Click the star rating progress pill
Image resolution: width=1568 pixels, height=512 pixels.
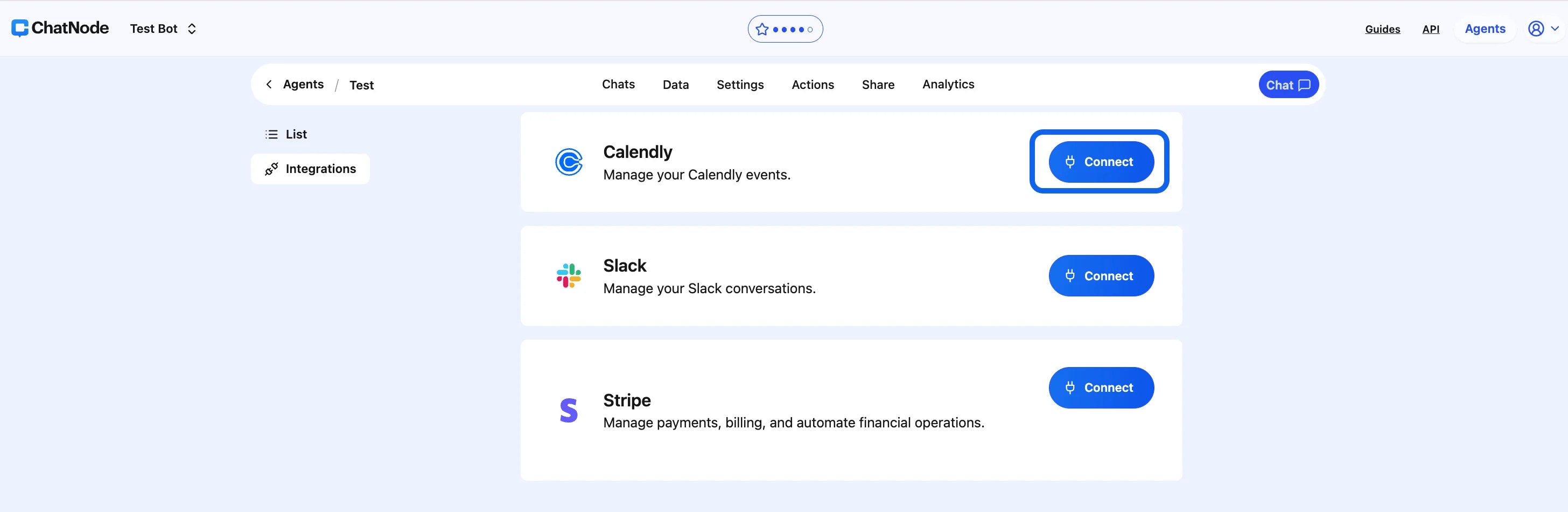pyautogui.click(x=785, y=29)
